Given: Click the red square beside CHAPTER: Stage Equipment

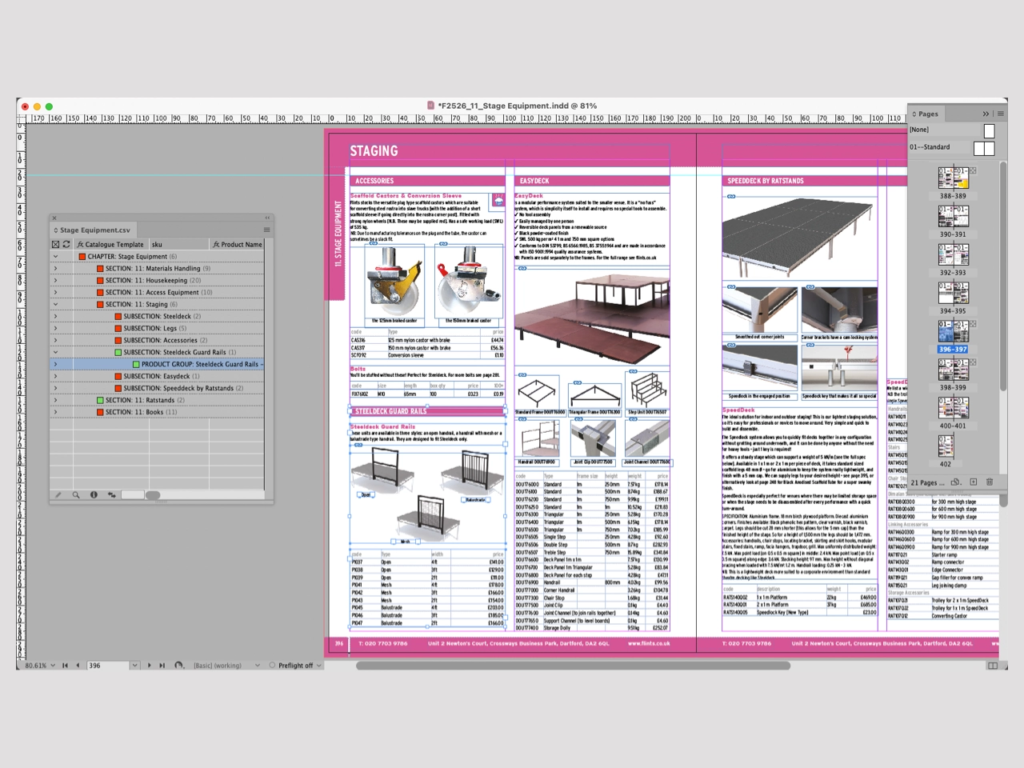Looking at the screenshot, I should (x=82, y=257).
